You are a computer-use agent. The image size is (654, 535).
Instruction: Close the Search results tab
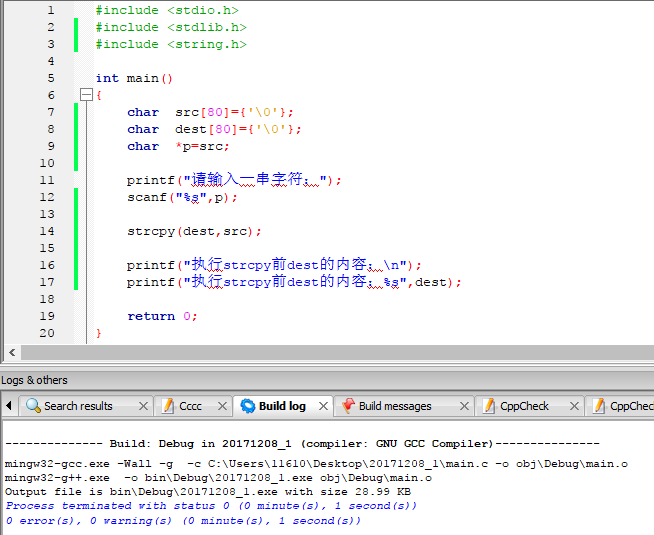(143, 406)
